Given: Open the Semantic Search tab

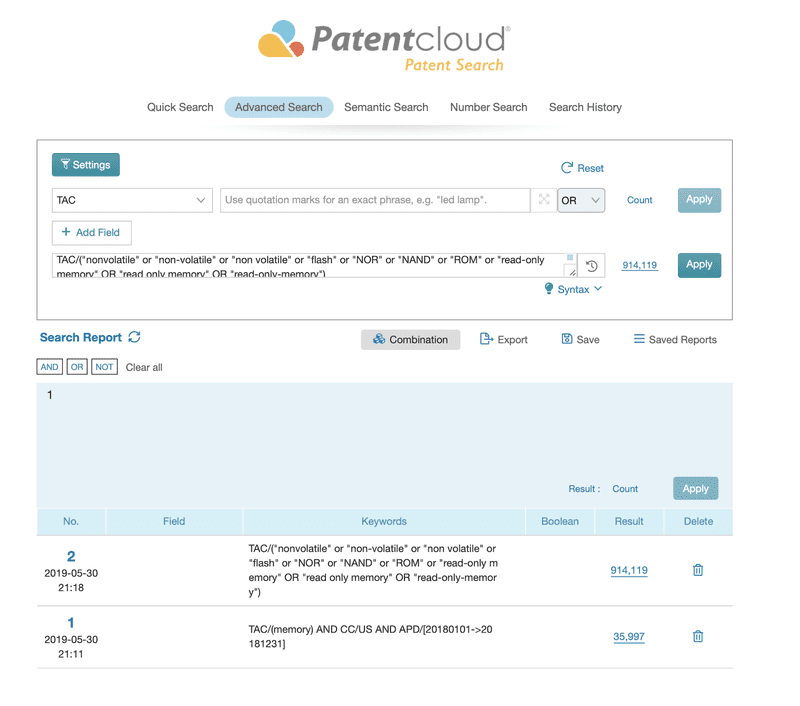Looking at the screenshot, I should point(386,107).
